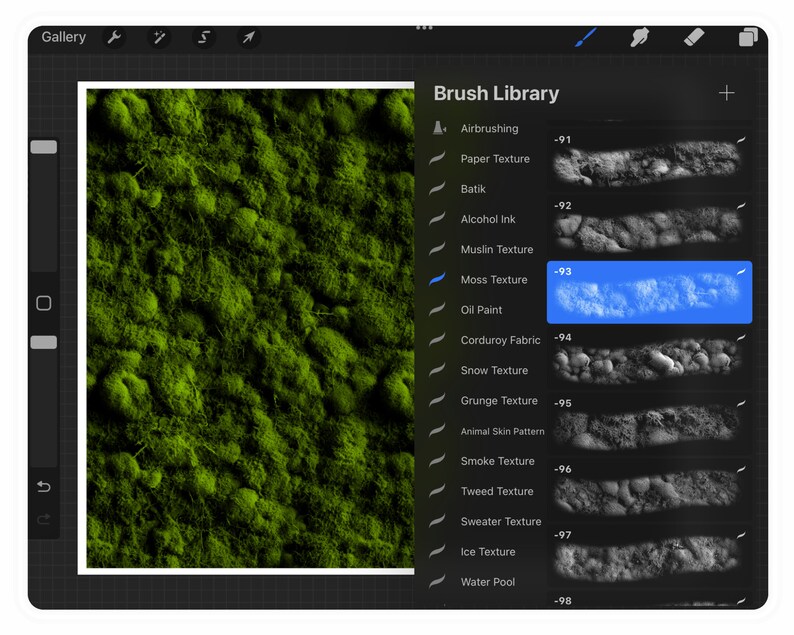Open the Layers panel
This screenshot has height=635, width=794.
[x=748, y=37]
